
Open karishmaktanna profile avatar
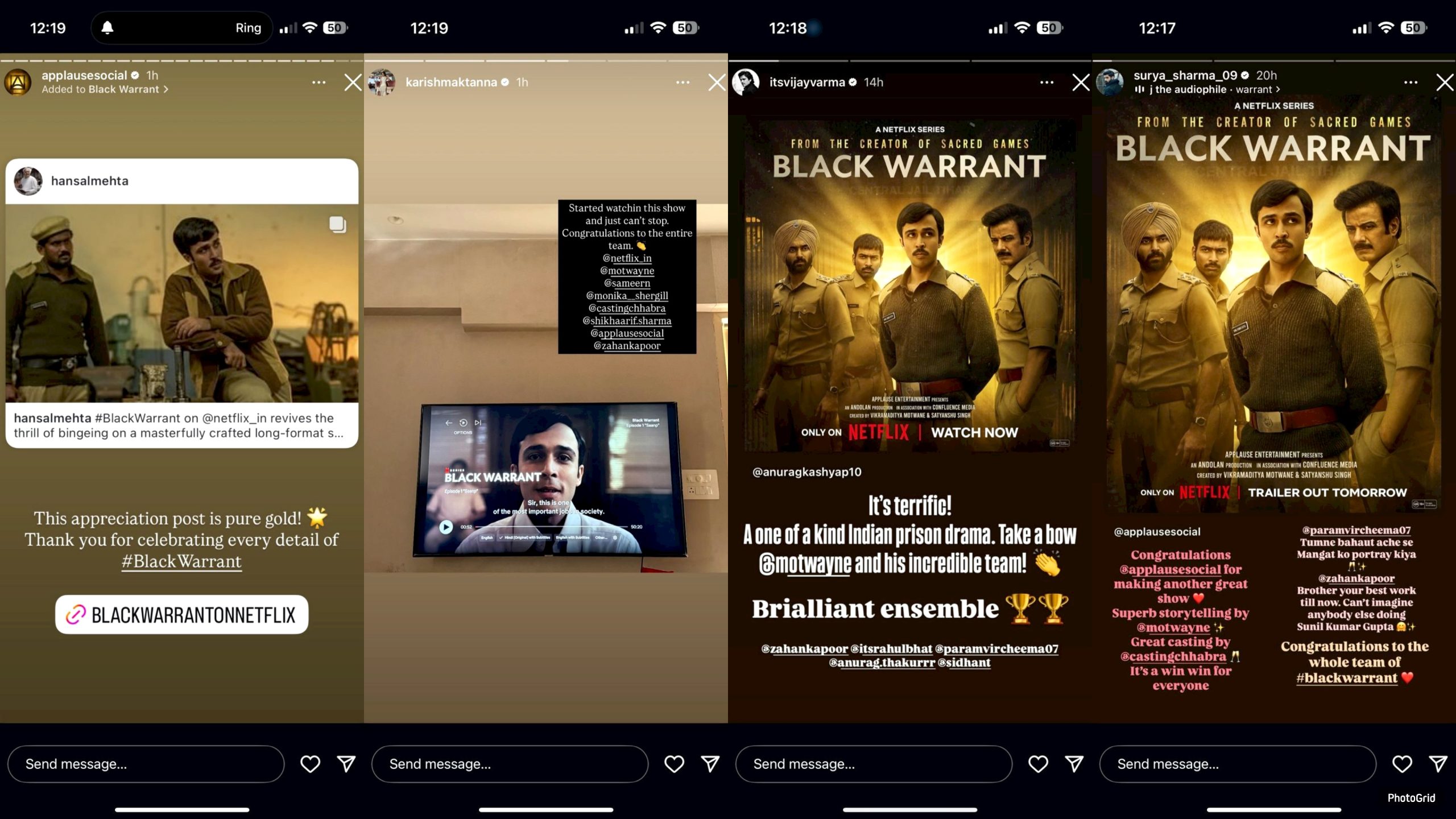pos(382,82)
